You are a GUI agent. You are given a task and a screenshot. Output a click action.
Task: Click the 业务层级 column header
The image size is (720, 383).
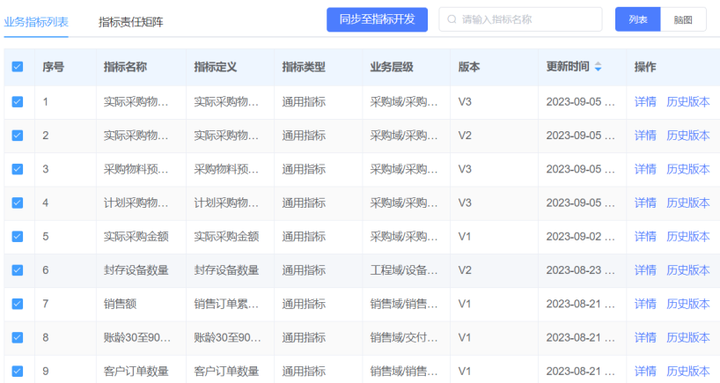point(392,67)
